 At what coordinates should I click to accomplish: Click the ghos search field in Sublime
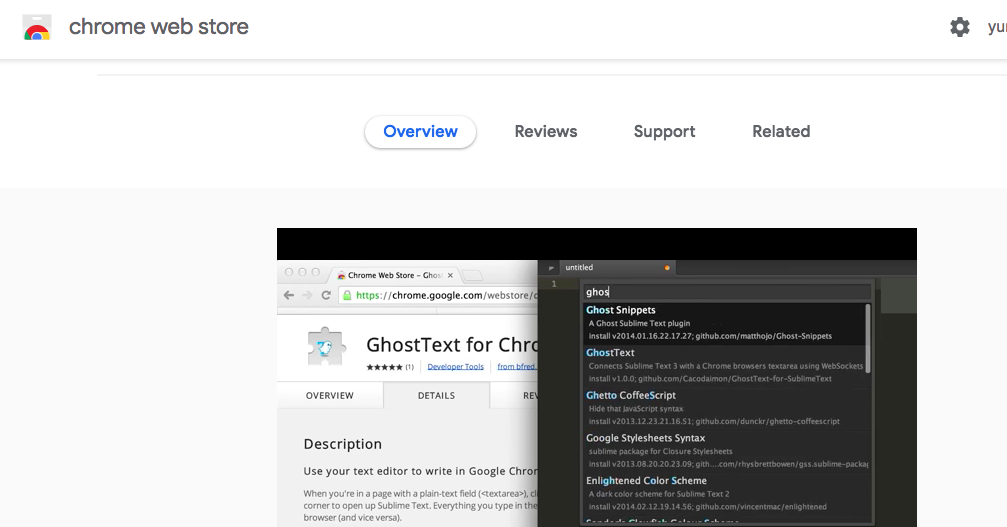(727, 292)
